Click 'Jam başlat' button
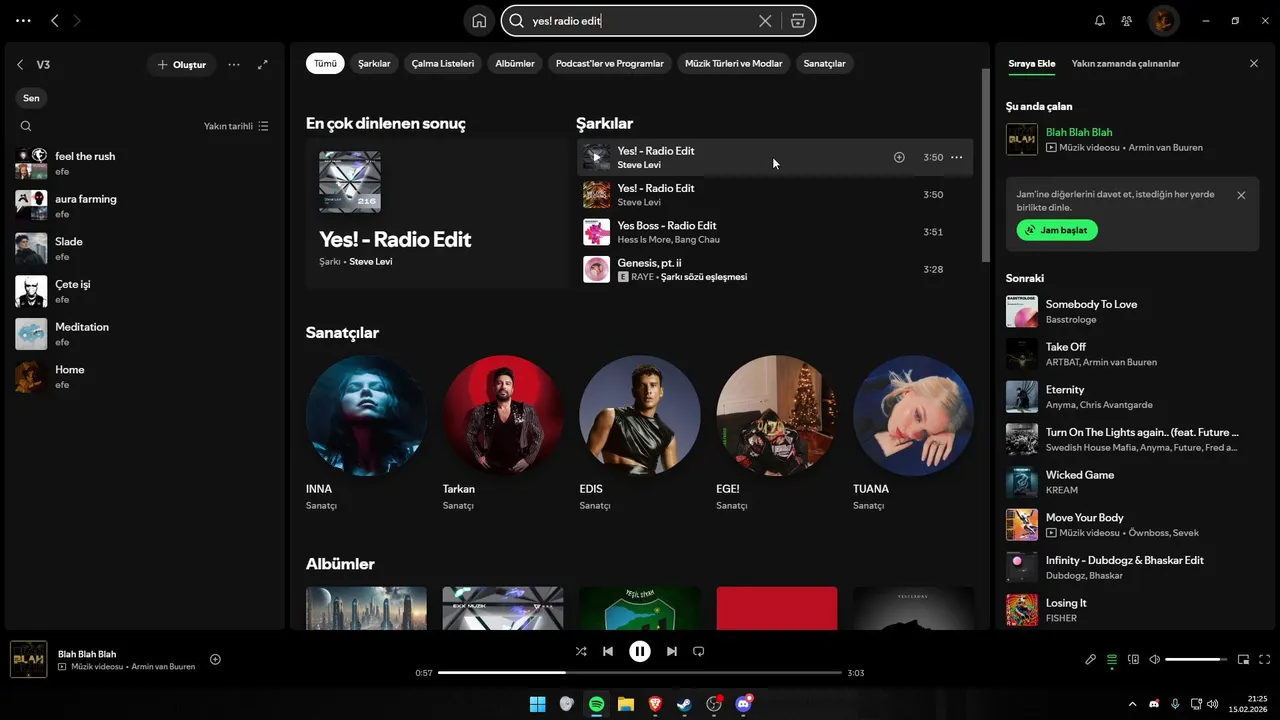 (x=1058, y=230)
